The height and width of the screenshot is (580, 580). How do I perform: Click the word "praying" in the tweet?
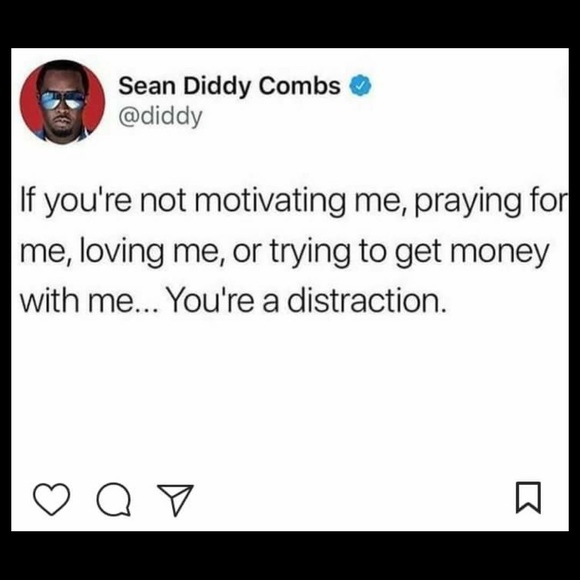tap(467, 204)
